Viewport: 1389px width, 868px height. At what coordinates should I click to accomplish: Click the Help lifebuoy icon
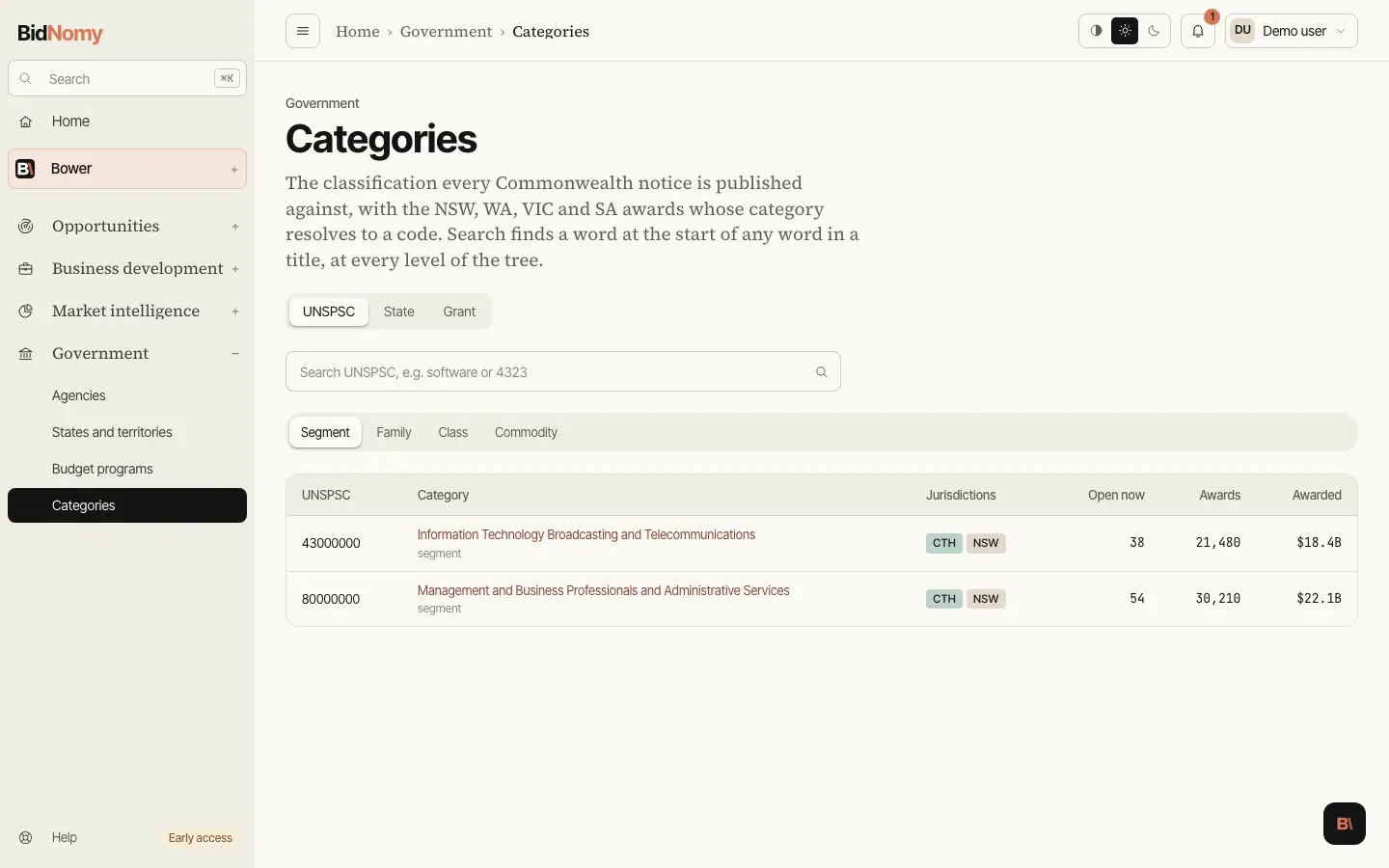pyautogui.click(x=26, y=838)
